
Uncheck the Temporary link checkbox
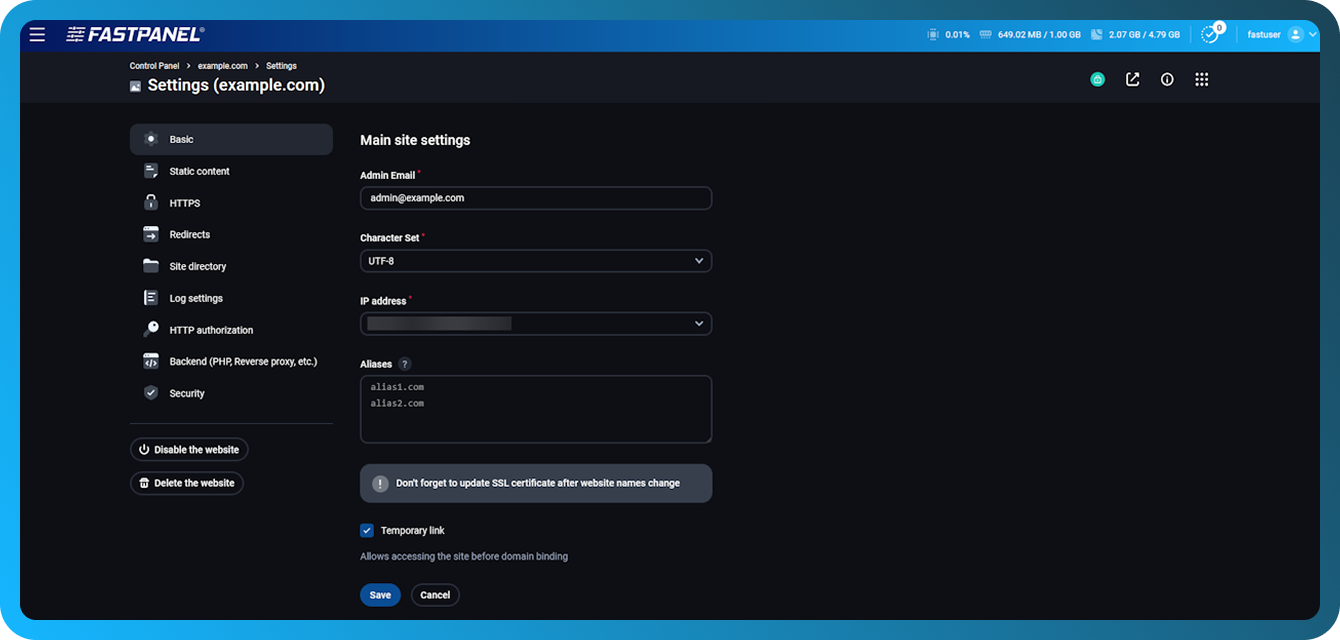pos(367,530)
